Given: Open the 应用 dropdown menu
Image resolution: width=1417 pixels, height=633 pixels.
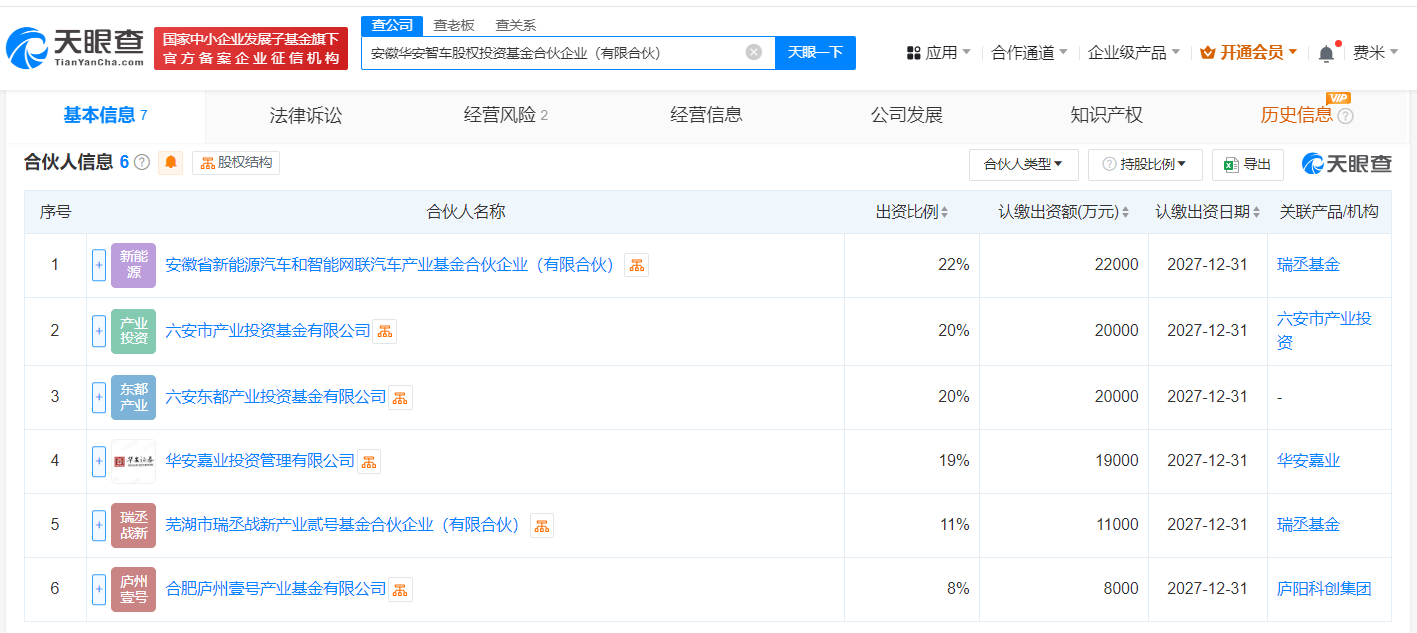Looking at the screenshot, I should (938, 53).
